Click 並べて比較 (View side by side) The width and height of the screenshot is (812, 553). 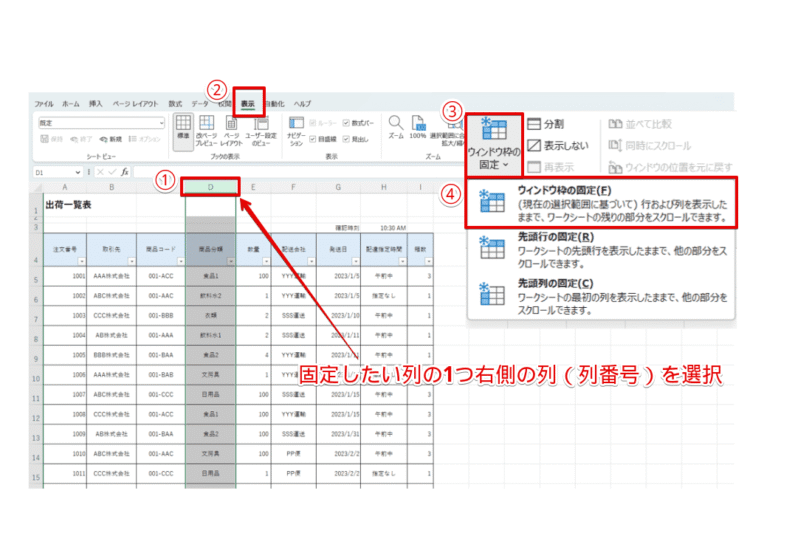[640, 124]
